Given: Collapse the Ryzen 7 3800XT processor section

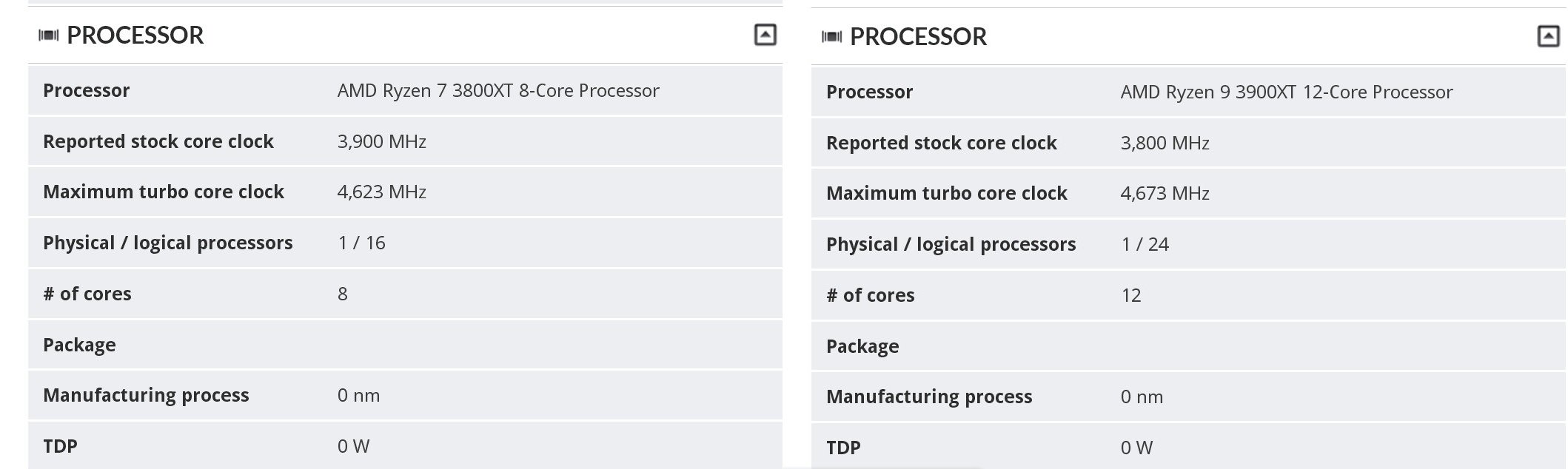Looking at the screenshot, I should click(765, 35).
